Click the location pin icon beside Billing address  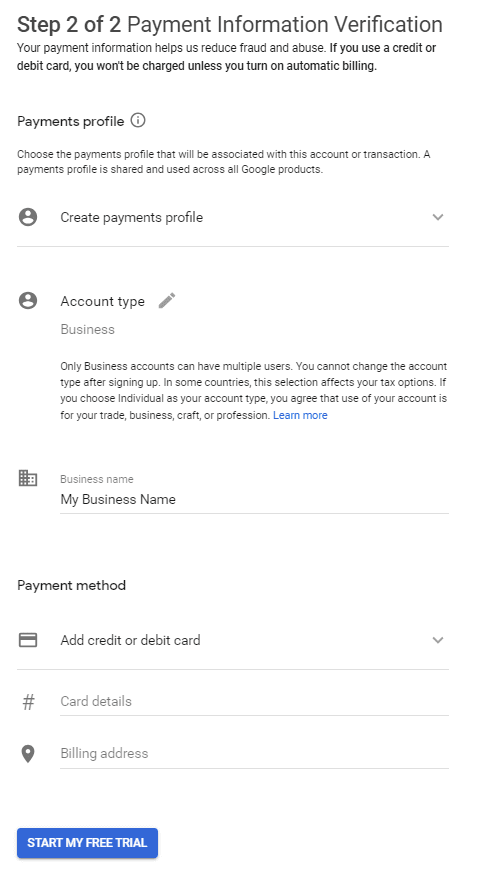pyautogui.click(x=28, y=754)
